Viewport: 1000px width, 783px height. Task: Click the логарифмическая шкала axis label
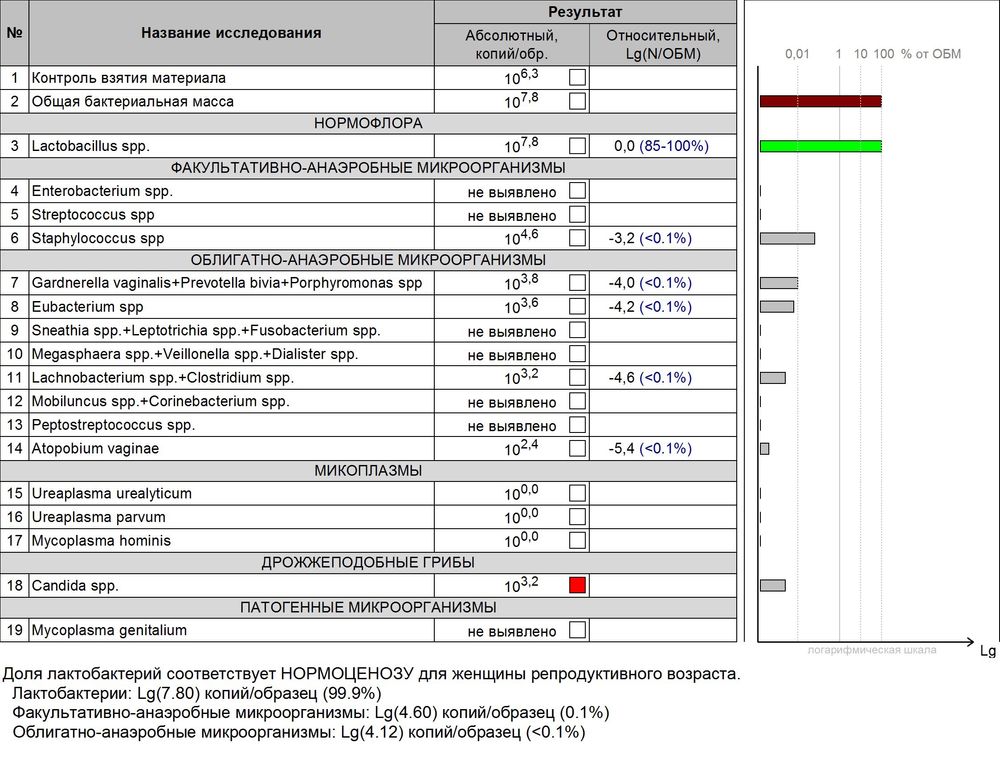pos(873,651)
